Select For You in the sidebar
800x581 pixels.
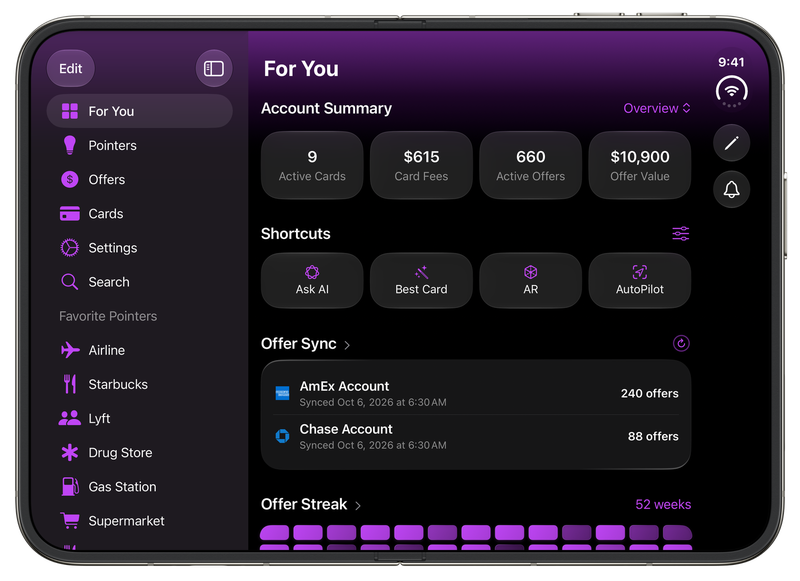pos(139,111)
